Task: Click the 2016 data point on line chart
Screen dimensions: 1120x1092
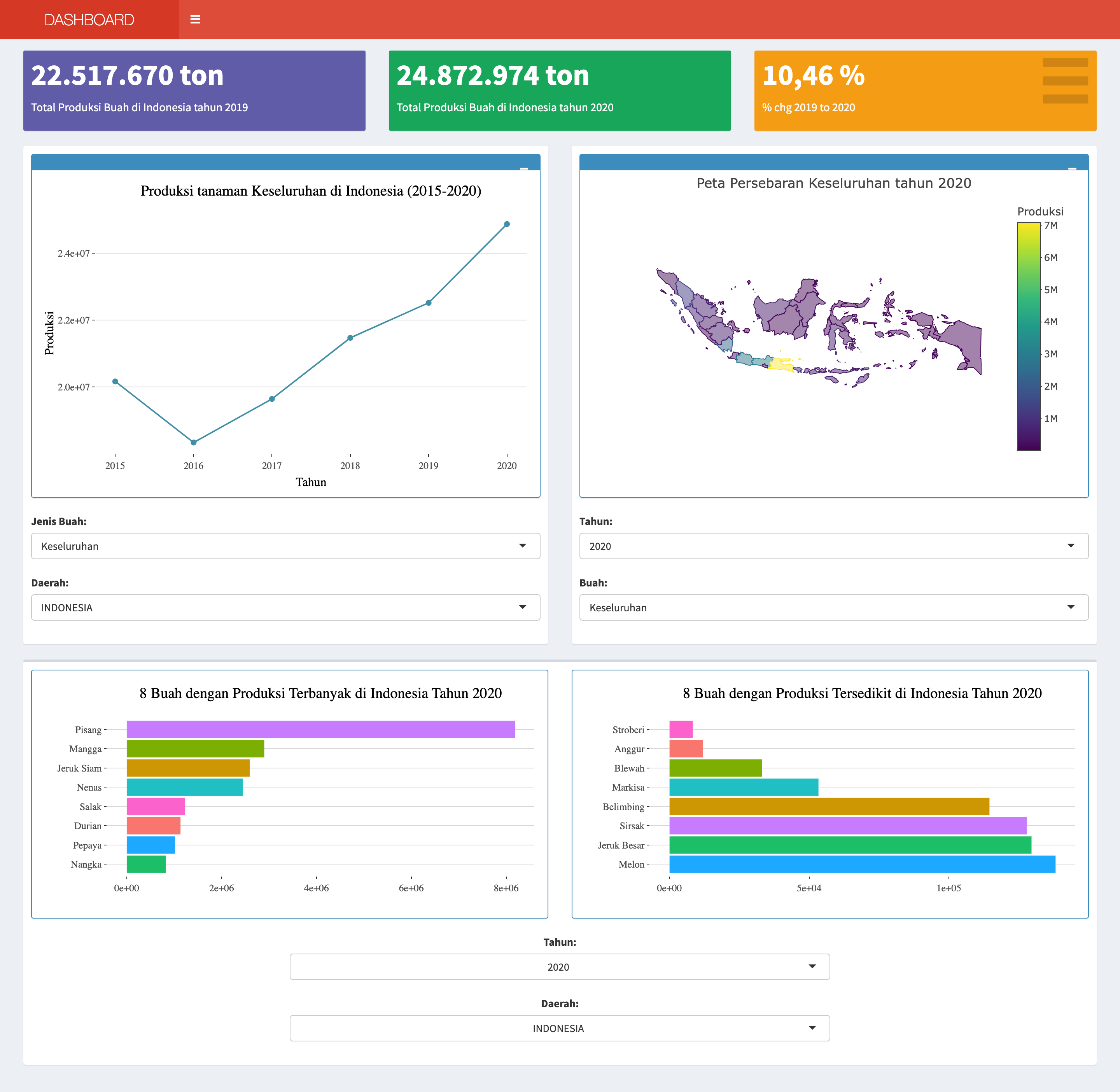Action: [193, 442]
